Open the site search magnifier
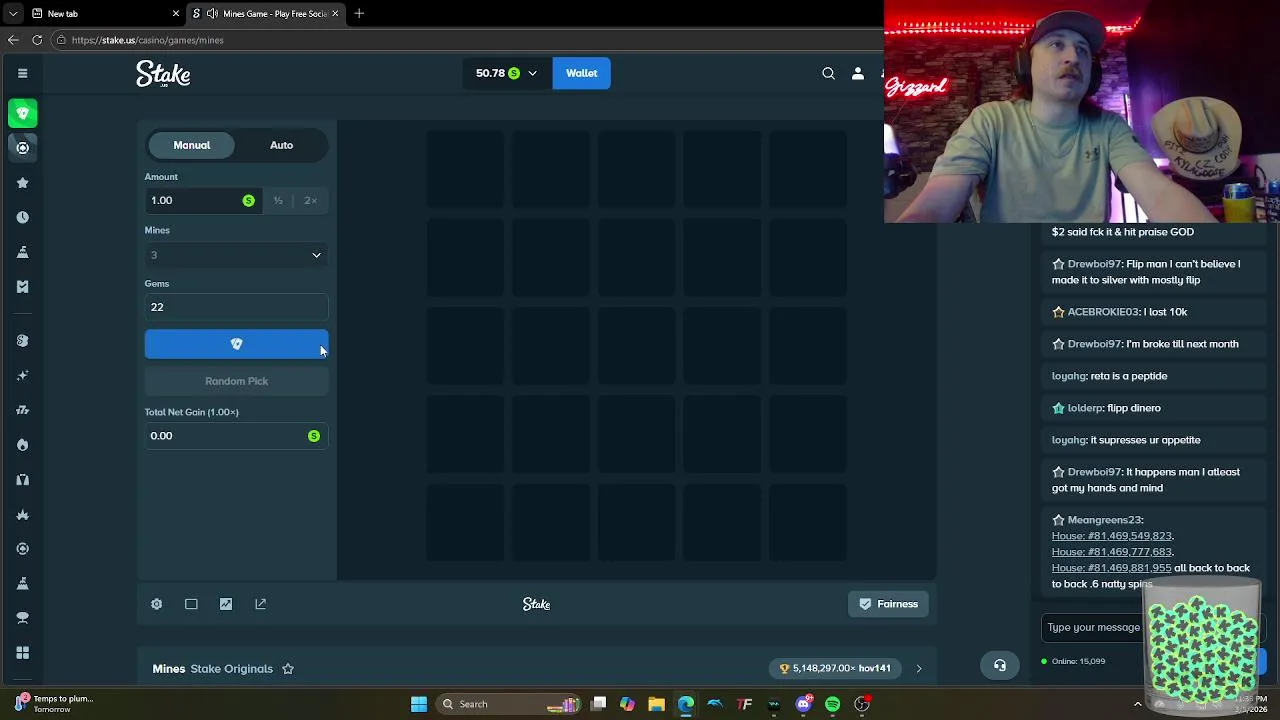 point(828,73)
